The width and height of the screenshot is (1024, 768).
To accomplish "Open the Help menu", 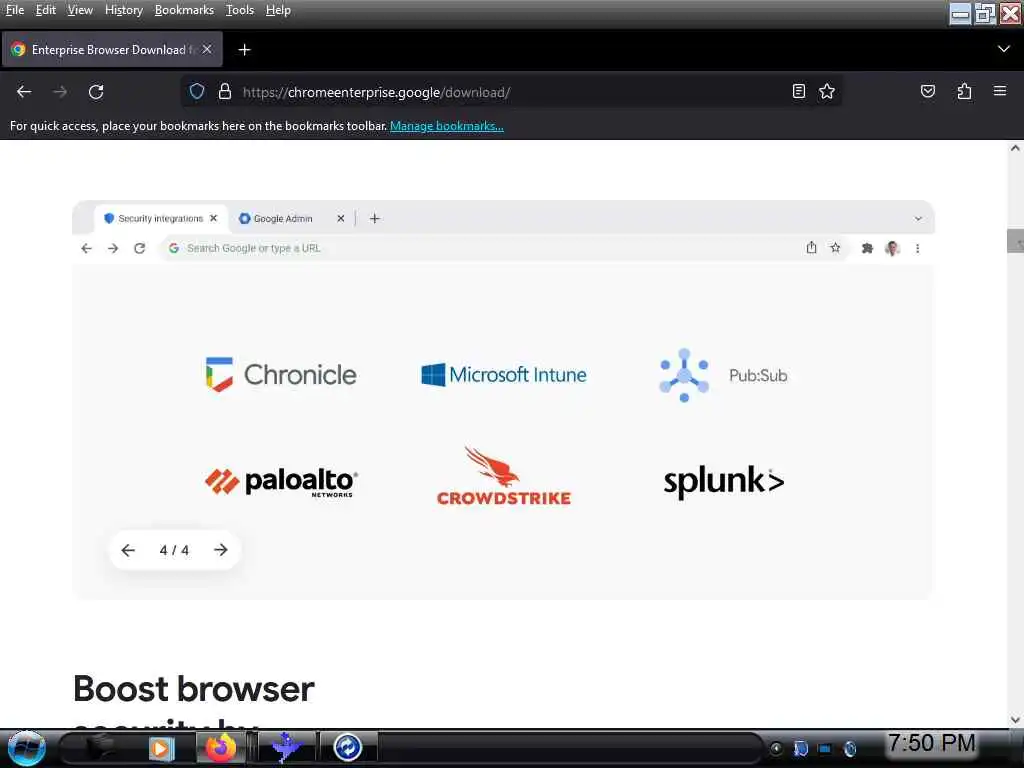I will [278, 10].
